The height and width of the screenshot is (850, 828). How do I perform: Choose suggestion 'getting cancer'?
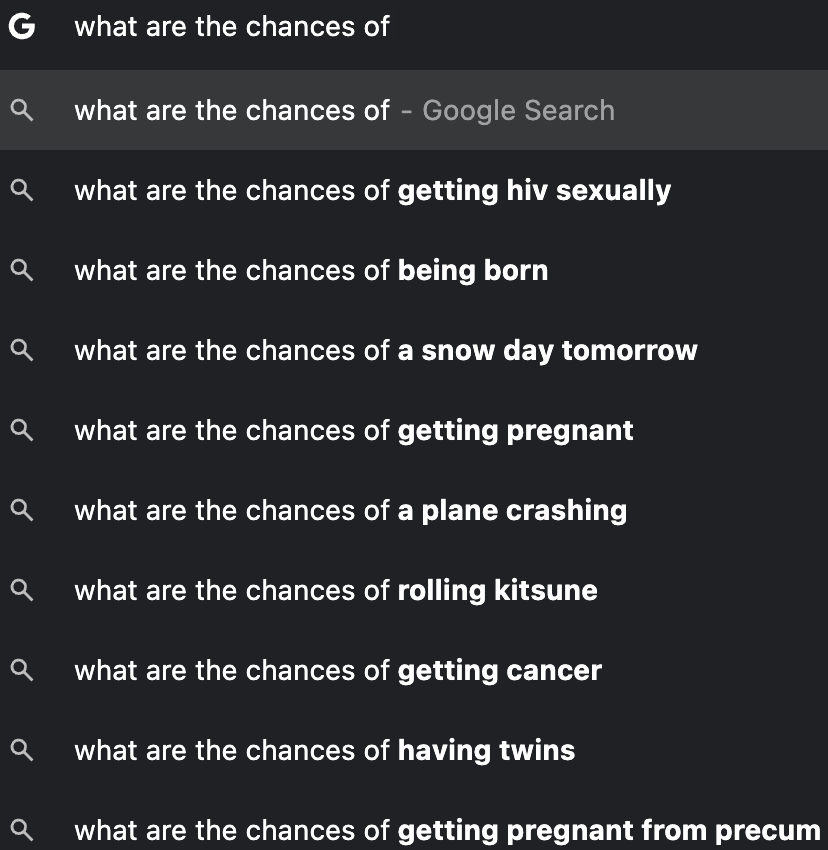[338, 671]
